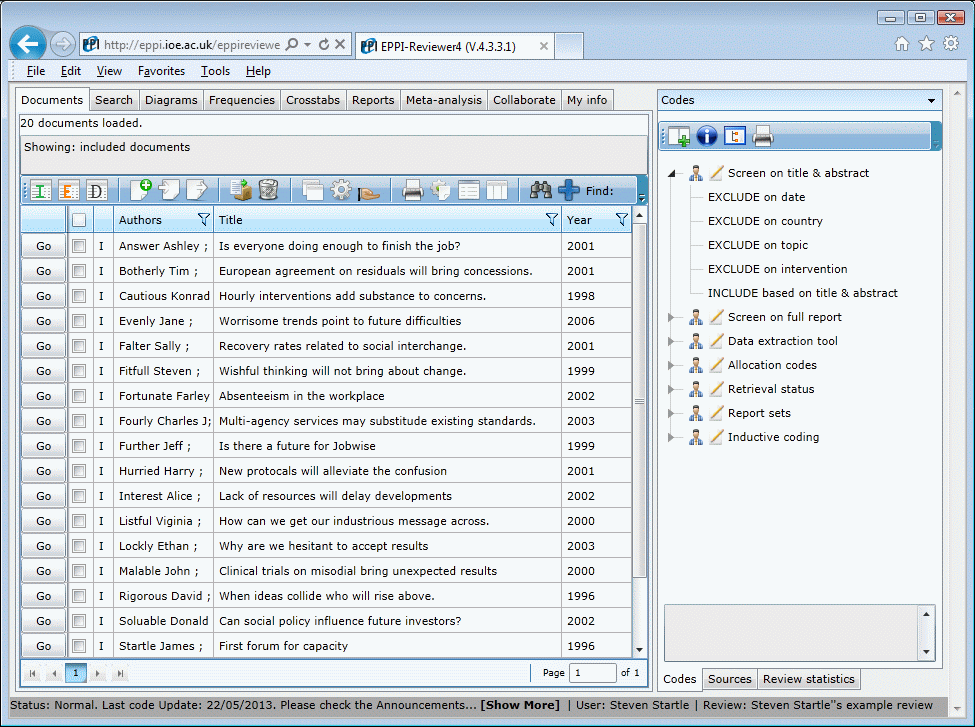975x727 pixels.
Task: Click the trash bin delete icon
Action: [x=268, y=190]
